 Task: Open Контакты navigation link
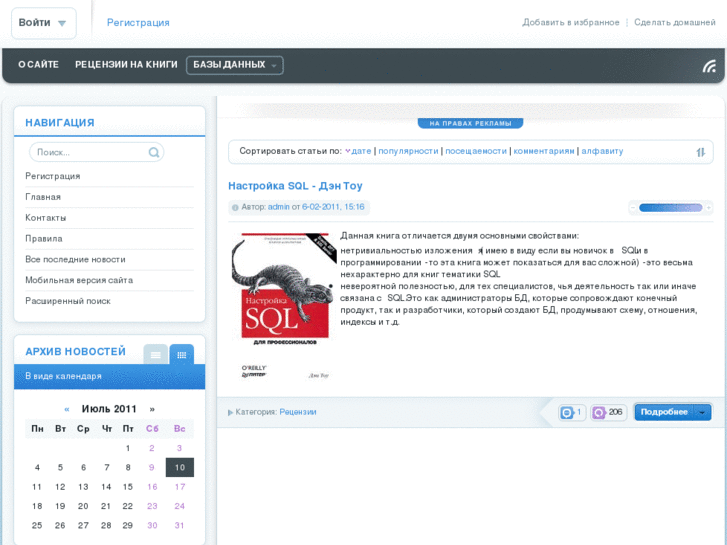pyautogui.click(x=46, y=218)
